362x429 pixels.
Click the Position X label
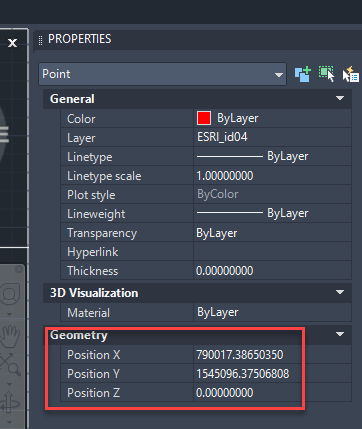pyautogui.click(x=94, y=355)
